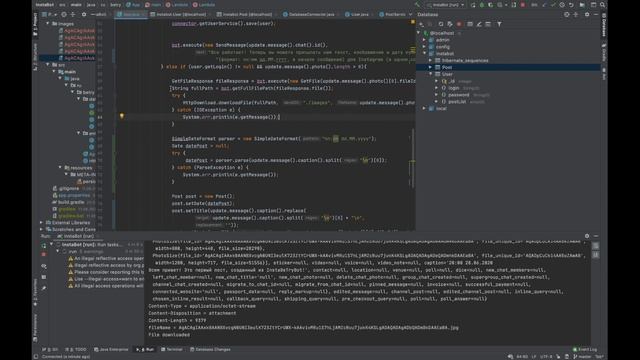The height and width of the screenshot is (360, 640).
Task: Click the search magnifier icon at top right
Action: coord(602,5)
